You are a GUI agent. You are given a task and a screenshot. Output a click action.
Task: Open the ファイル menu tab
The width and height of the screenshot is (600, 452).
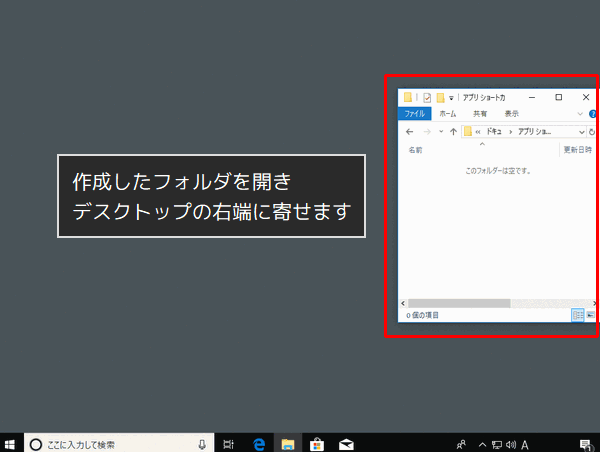point(414,114)
